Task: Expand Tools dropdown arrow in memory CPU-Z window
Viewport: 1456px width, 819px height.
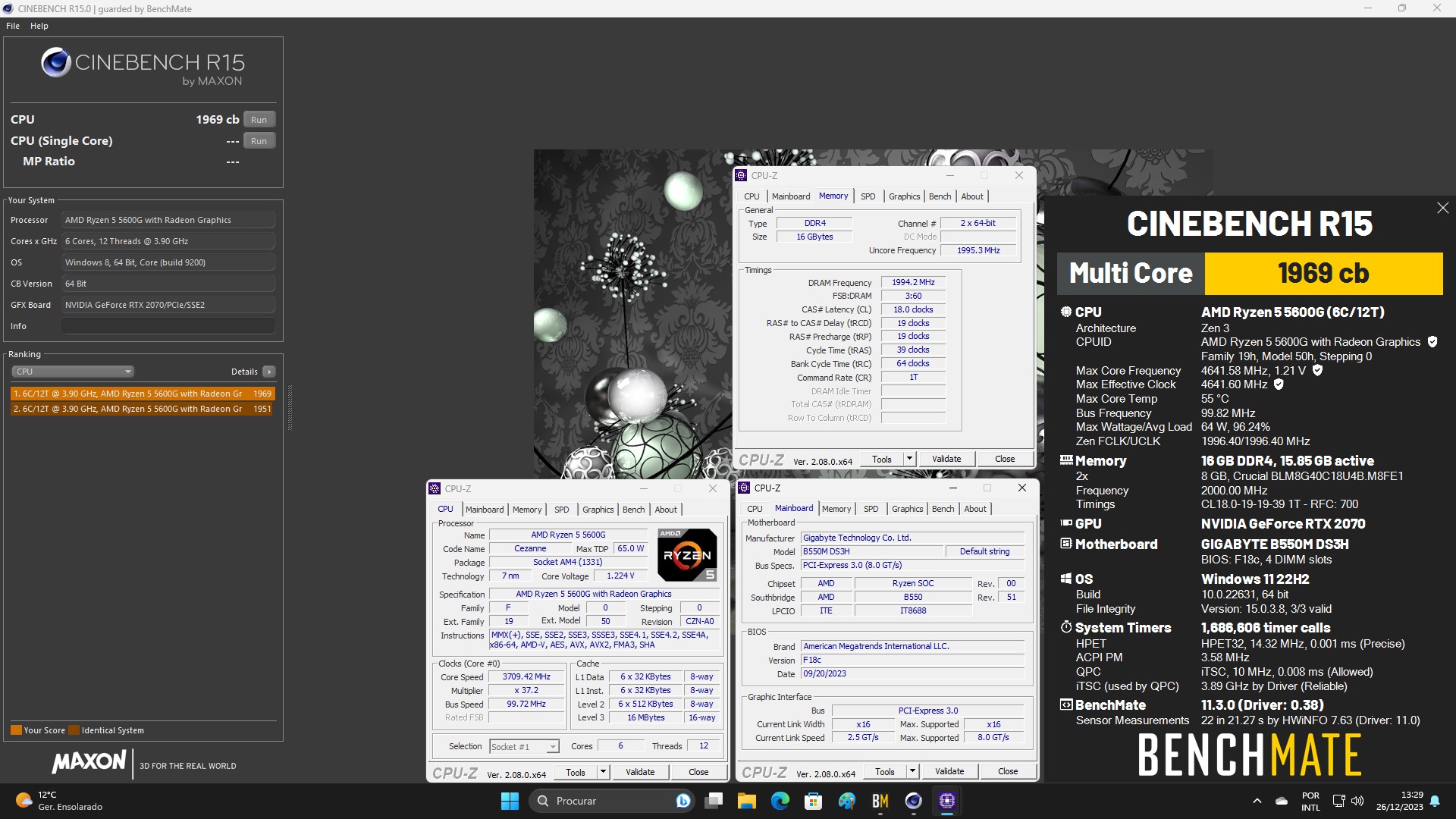Action: click(909, 459)
